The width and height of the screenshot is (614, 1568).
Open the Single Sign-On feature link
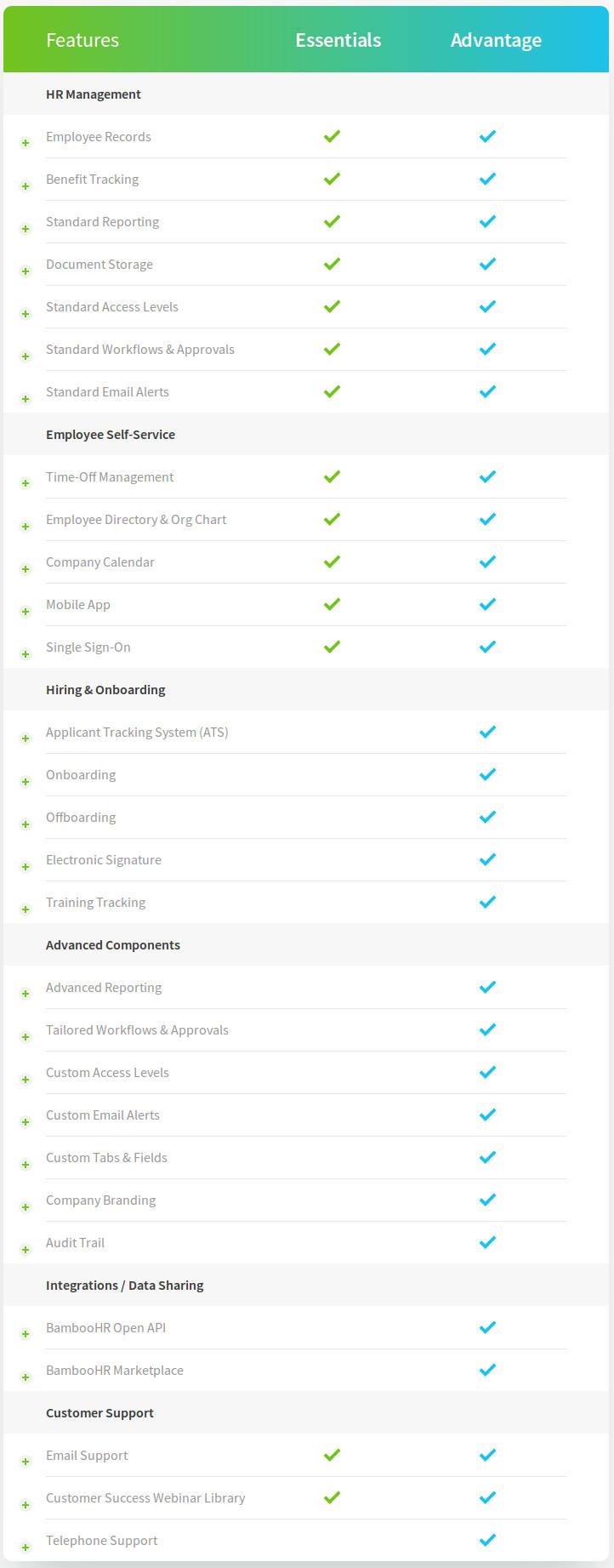click(x=88, y=647)
